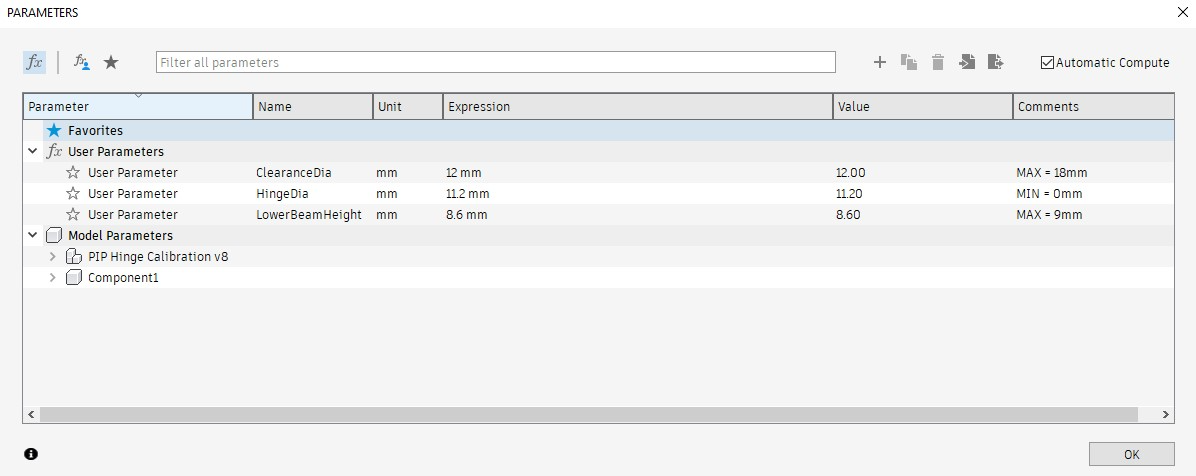
Task: Toggle the Automatic Compute checkbox
Action: click(1047, 63)
